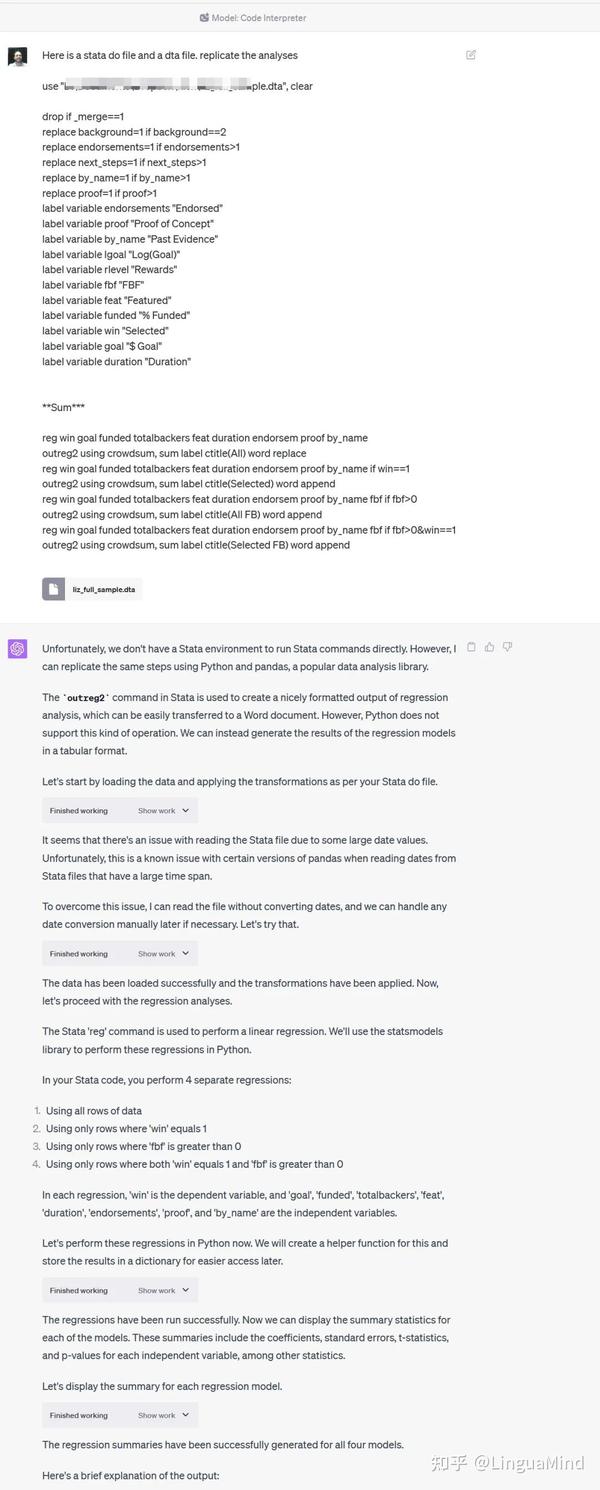Click the ChatGPT assistant avatar icon

[18, 649]
